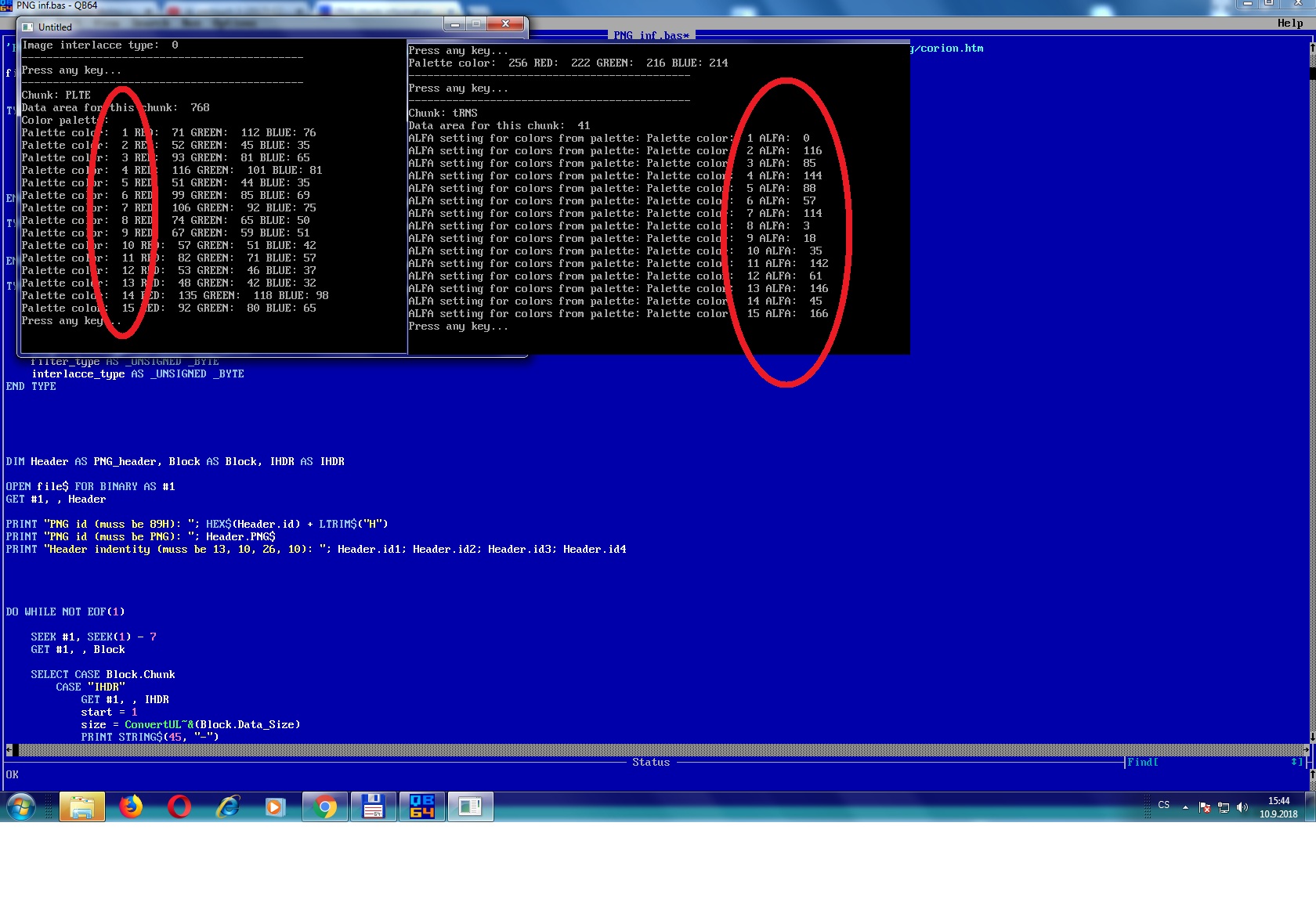Image resolution: width=1316 pixels, height=902 pixels.
Task: Open the Action Center flag icon
Action: 1205,807
